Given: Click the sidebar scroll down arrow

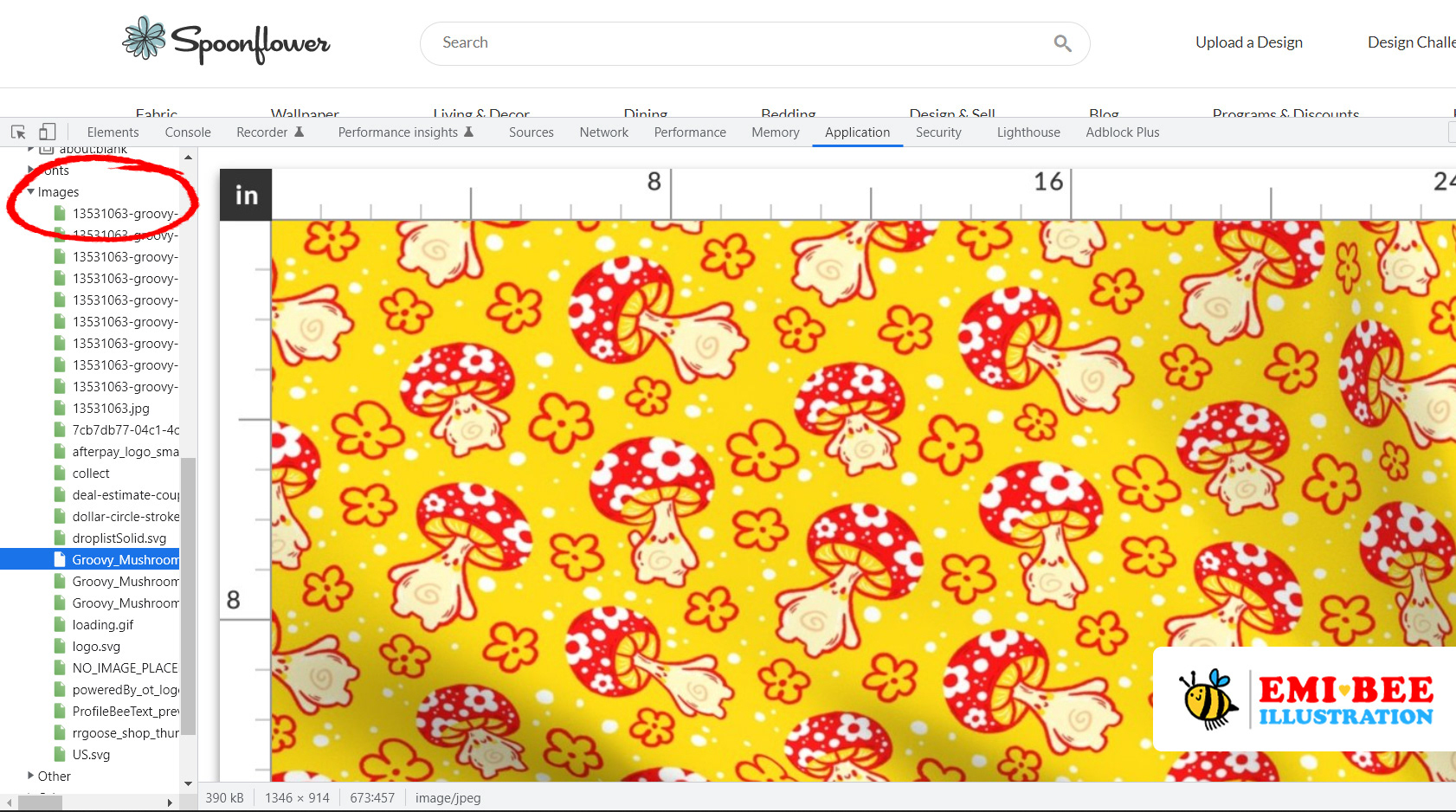Looking at the screenshot, I should [x=188, y=783].
